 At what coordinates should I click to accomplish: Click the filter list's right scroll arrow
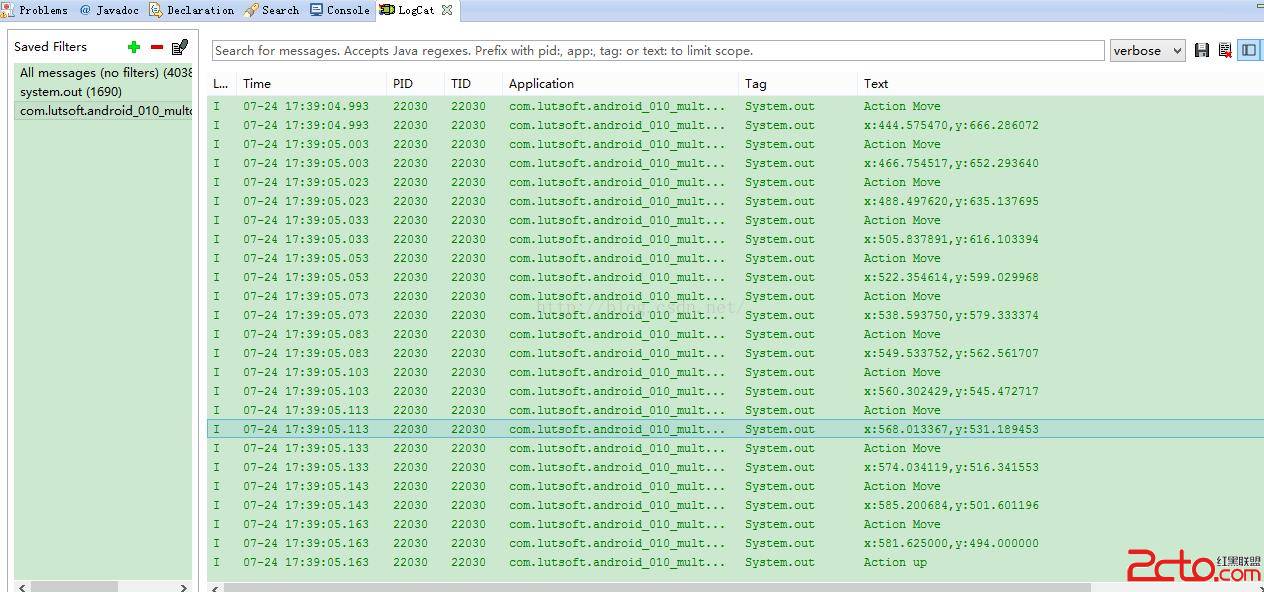coord(183,587)
